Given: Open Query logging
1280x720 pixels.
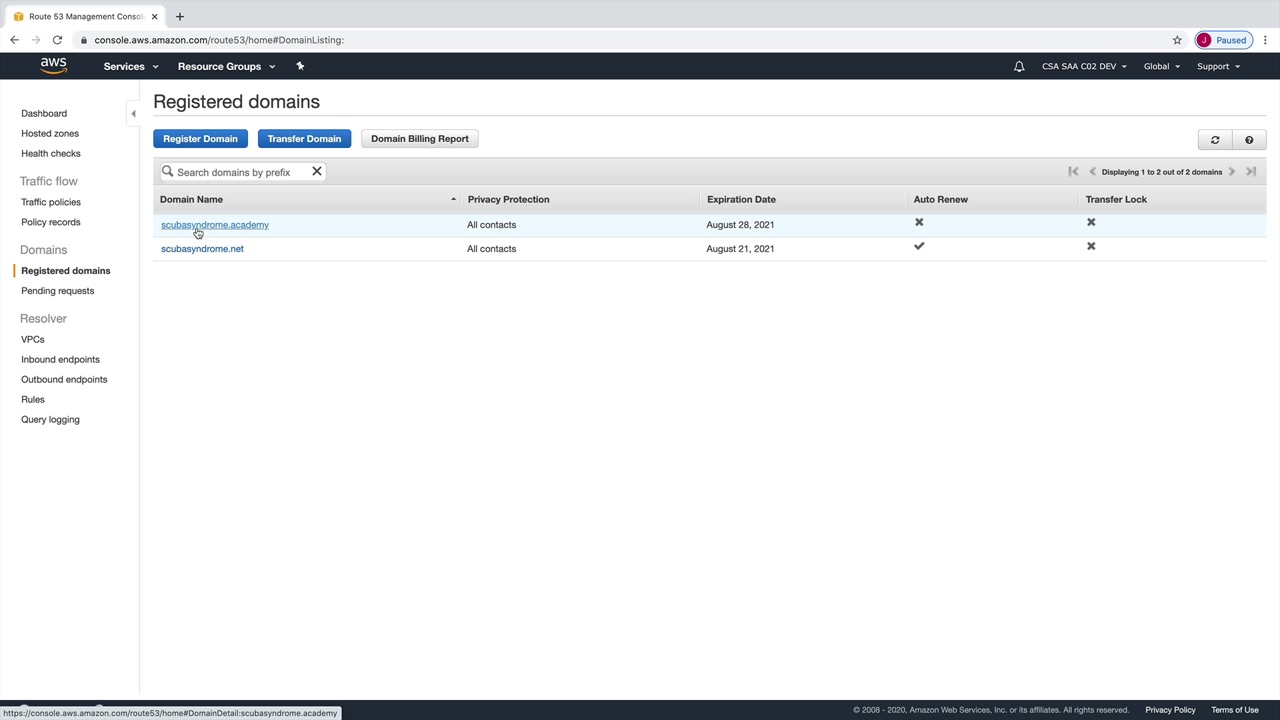Looking at the screenshot, I should point(50,419).
